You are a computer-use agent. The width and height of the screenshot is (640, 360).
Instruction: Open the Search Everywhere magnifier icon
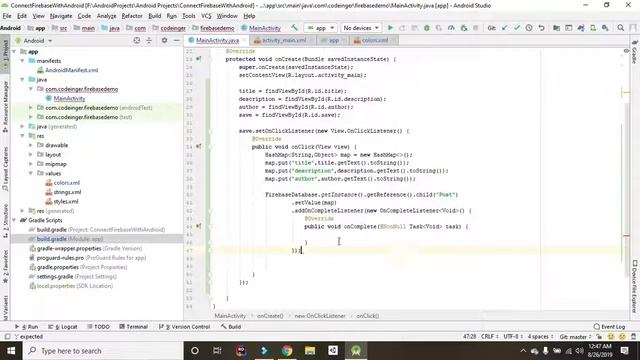click(620, 28)
